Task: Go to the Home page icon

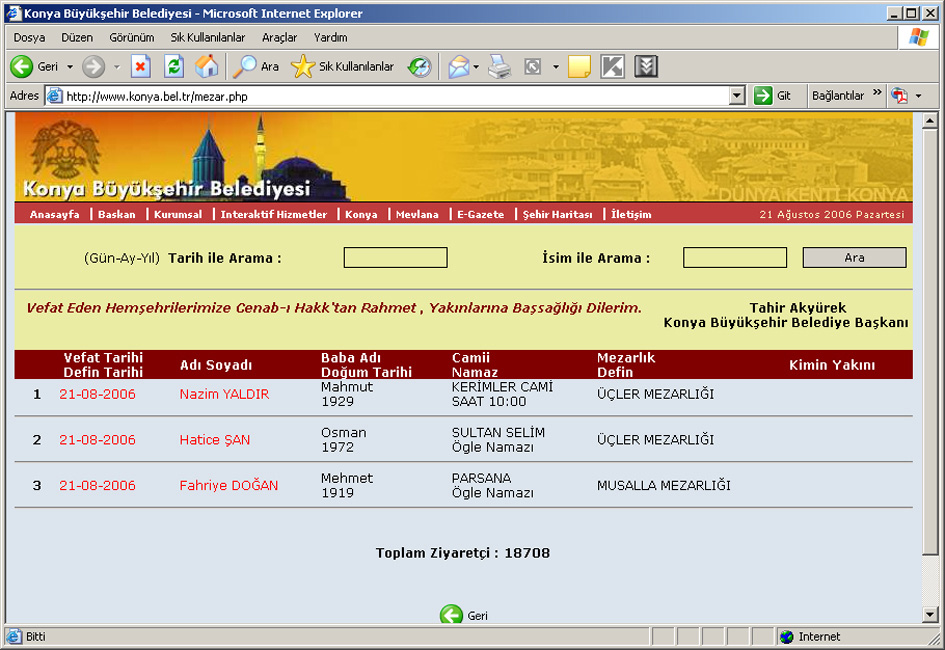Action: 207,66
